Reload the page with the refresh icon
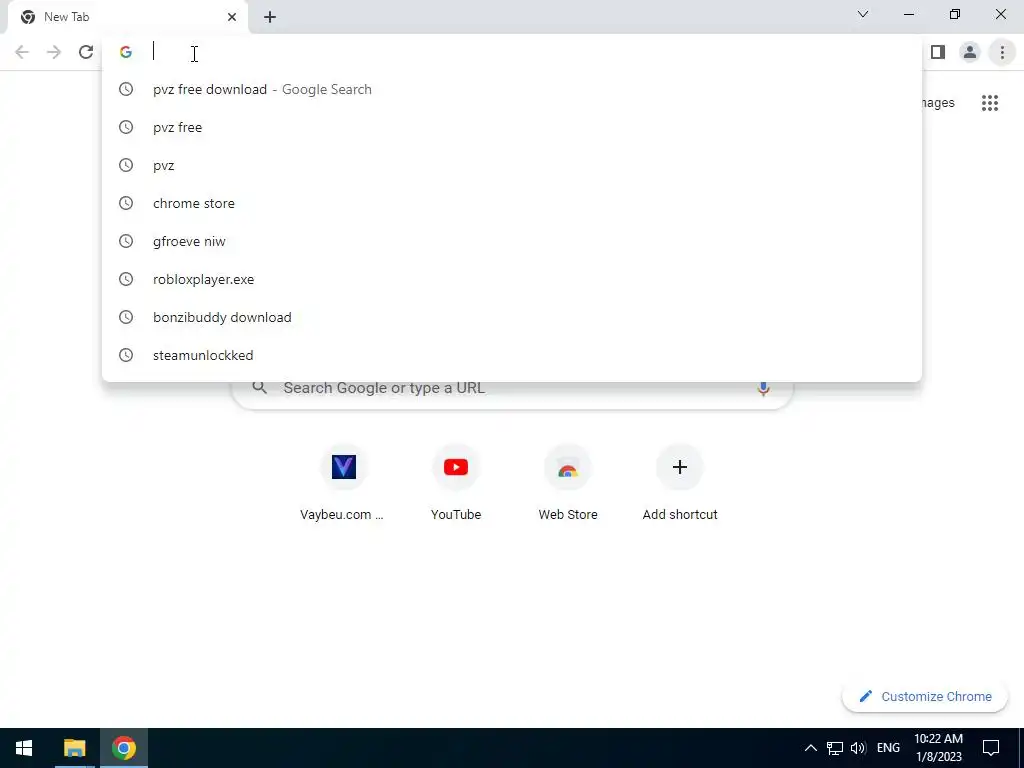The width and height of the screenshot is (1024, 768). pyautogui.click(x=86, y=52)
